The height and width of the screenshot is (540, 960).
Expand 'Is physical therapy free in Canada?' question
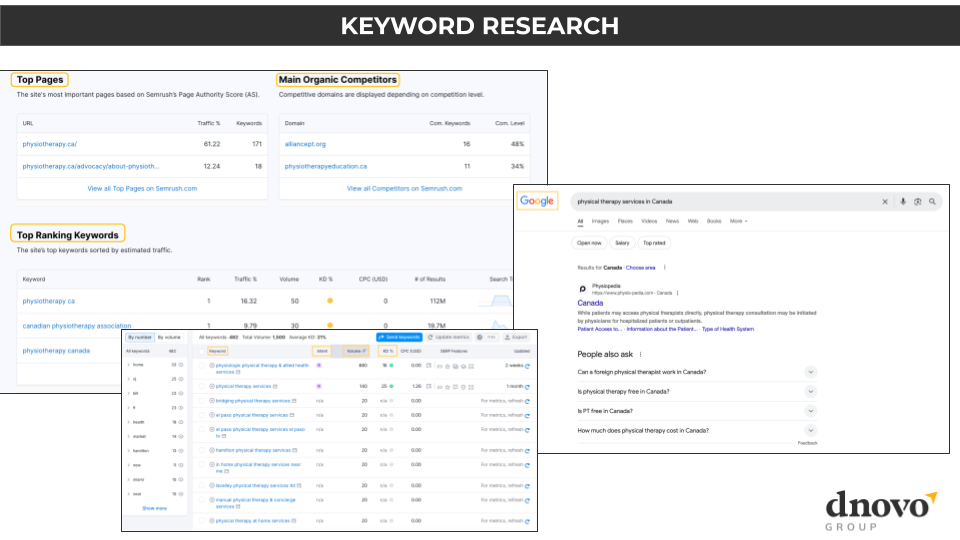(x=810, y=391)
